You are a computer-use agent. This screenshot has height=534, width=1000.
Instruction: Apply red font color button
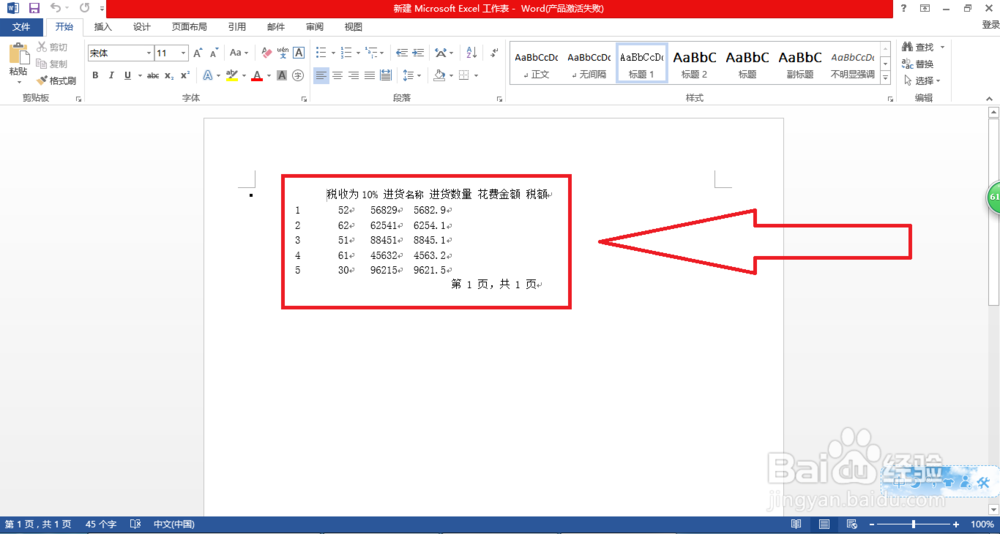pos(257,75)
